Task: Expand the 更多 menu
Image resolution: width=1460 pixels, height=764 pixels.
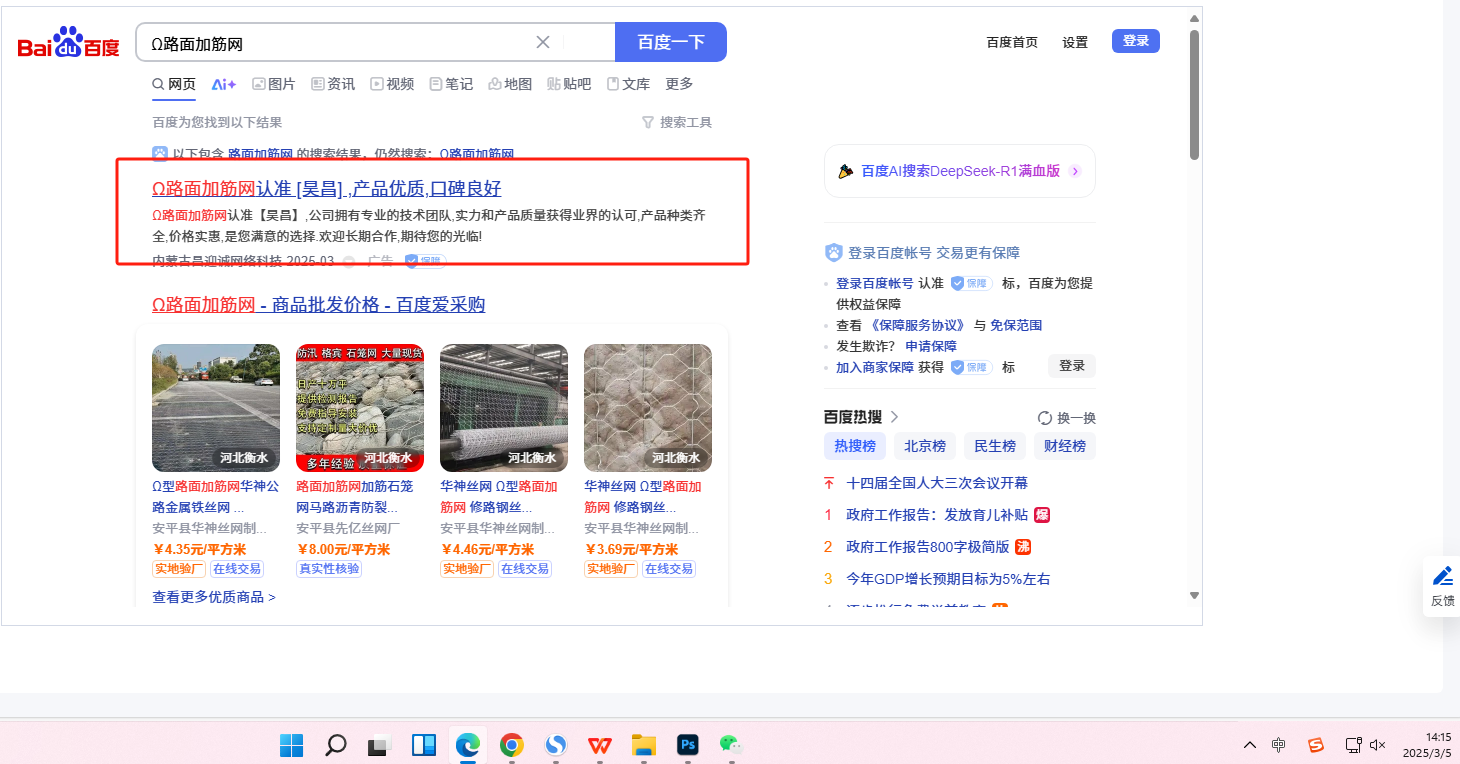Action: click(x=679, y=84)
